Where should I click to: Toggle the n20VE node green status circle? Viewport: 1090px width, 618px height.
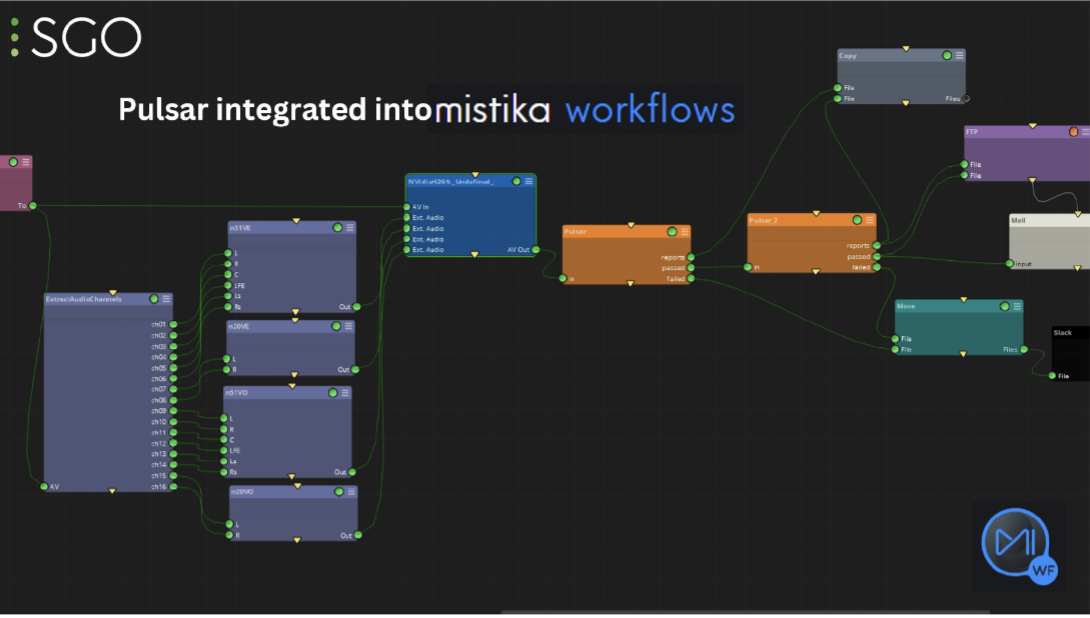click(336, 326)
